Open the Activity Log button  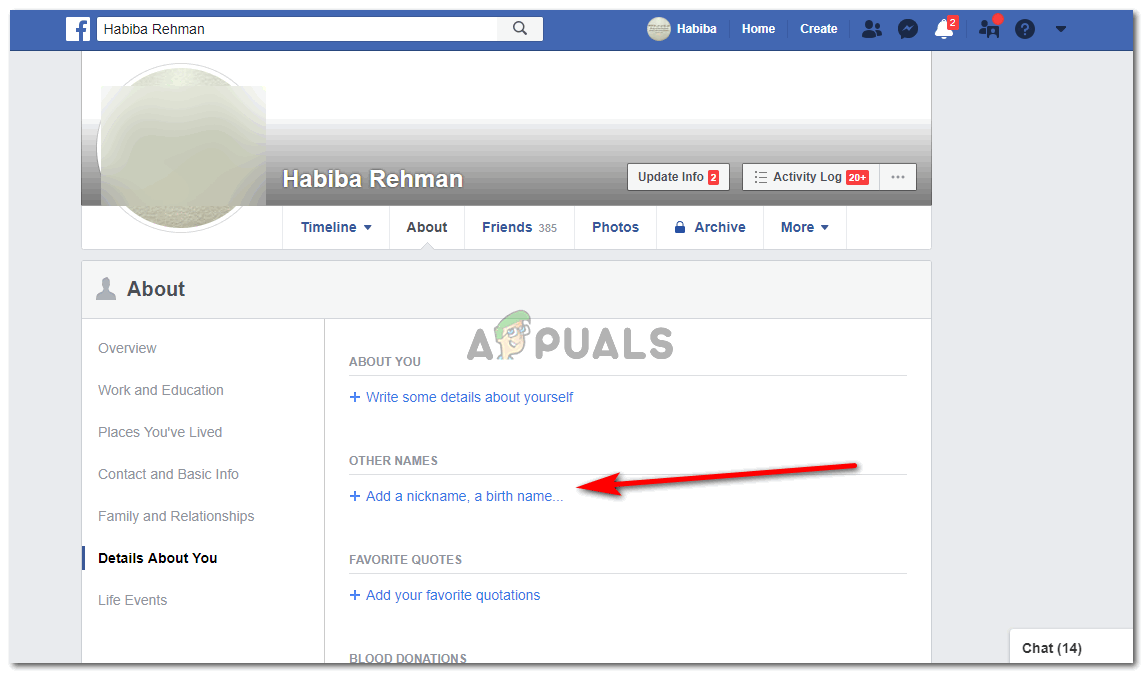811,177
